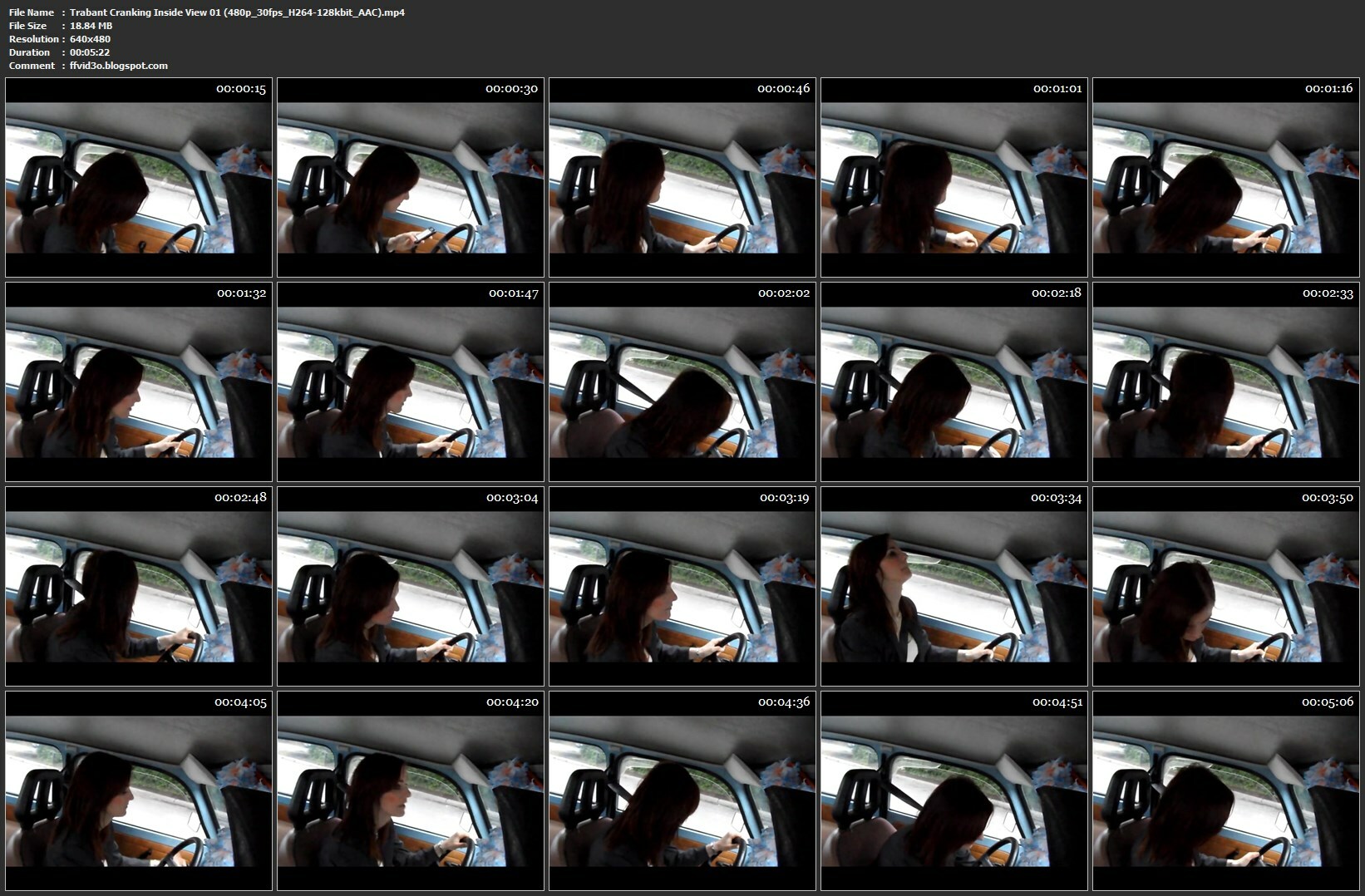Open the thumbnail stamped 00:02:18
The image size is (1365, 896).
pyautogui.click(x=954, y=382)
